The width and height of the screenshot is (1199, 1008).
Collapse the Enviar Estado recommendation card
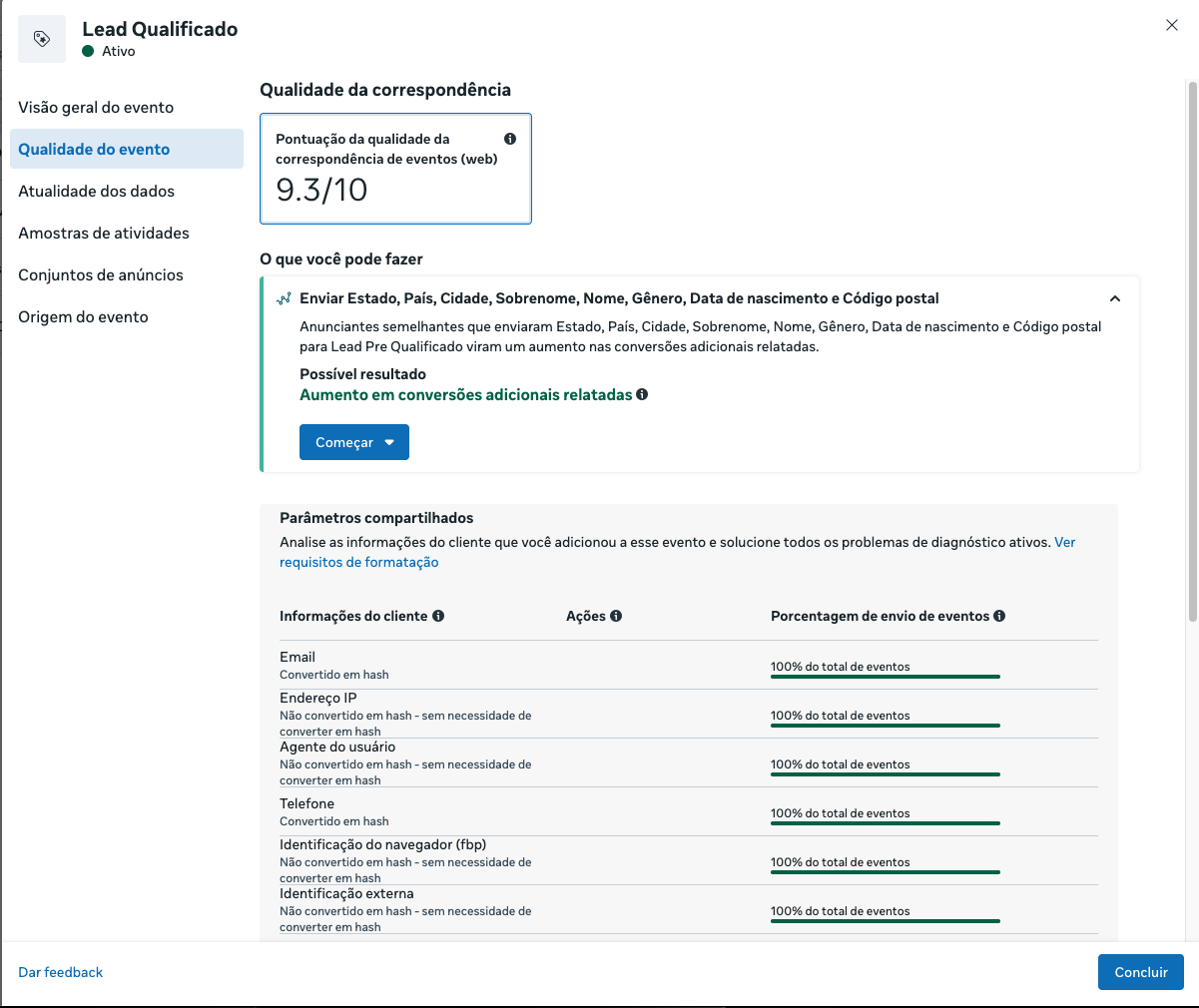click(1115, 298)
